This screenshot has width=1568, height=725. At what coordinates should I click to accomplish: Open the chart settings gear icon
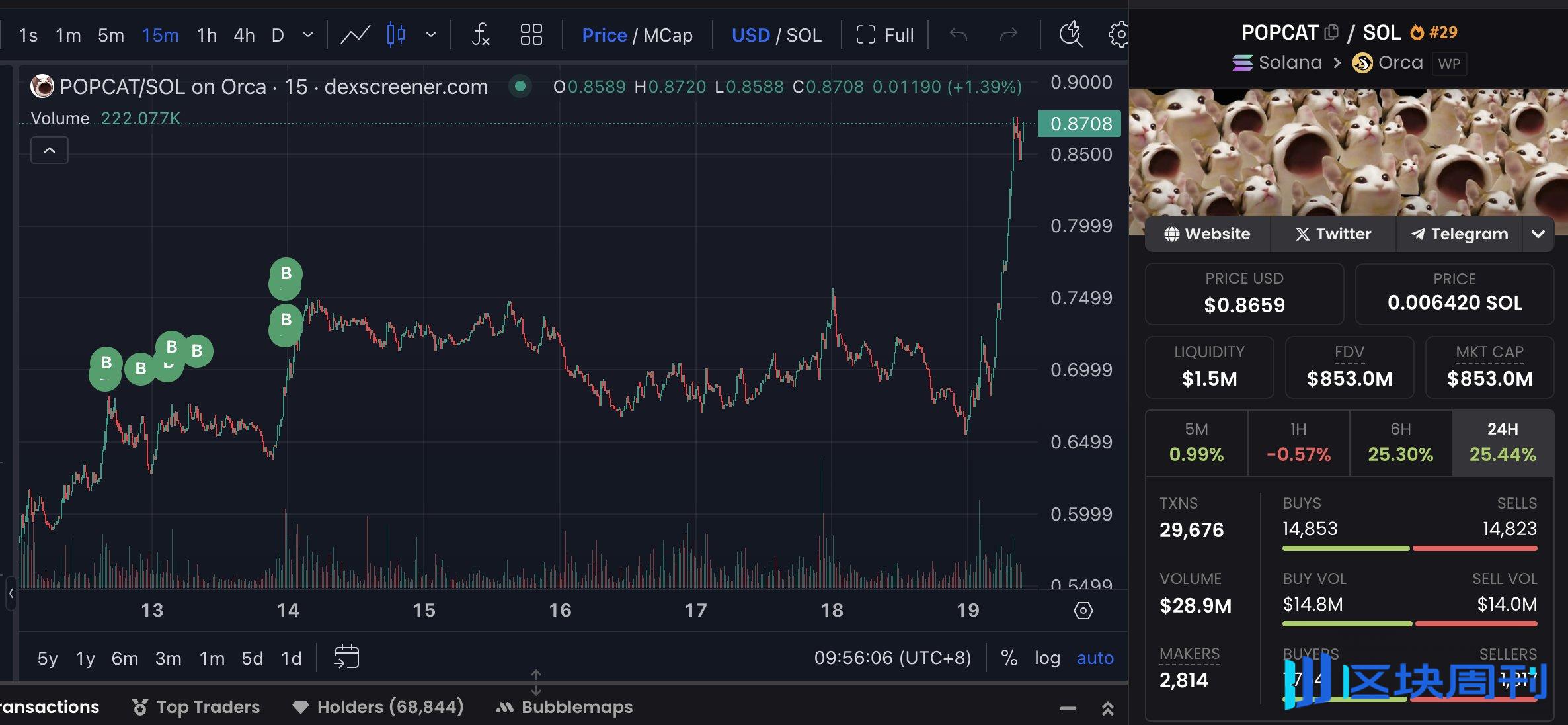[1118, 34]
